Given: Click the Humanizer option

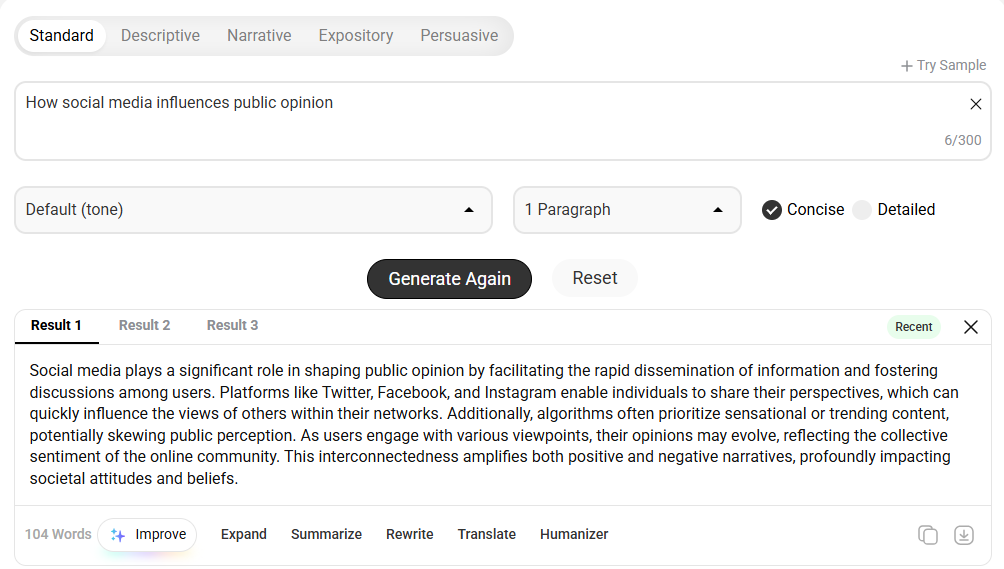Looking at the screenshot, I should click(x=574, y=534).
